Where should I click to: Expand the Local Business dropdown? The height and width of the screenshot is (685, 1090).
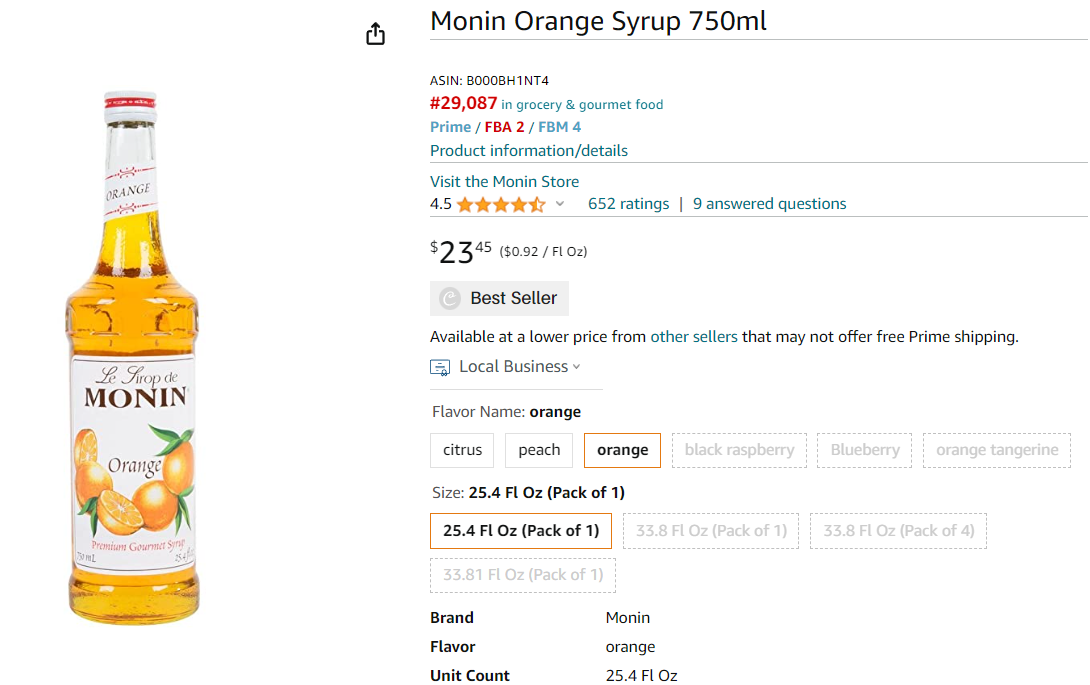tap(576, 366)
